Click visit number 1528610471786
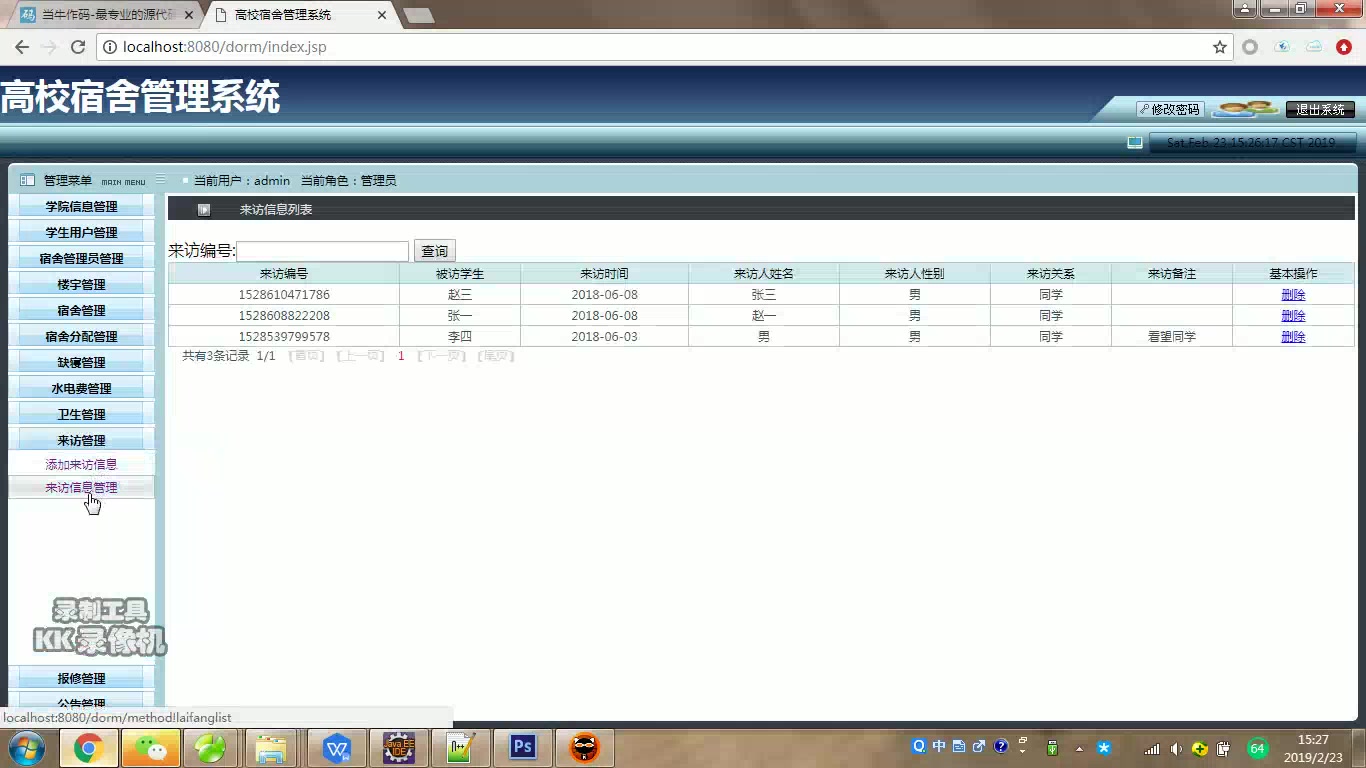 click(284, 295)
